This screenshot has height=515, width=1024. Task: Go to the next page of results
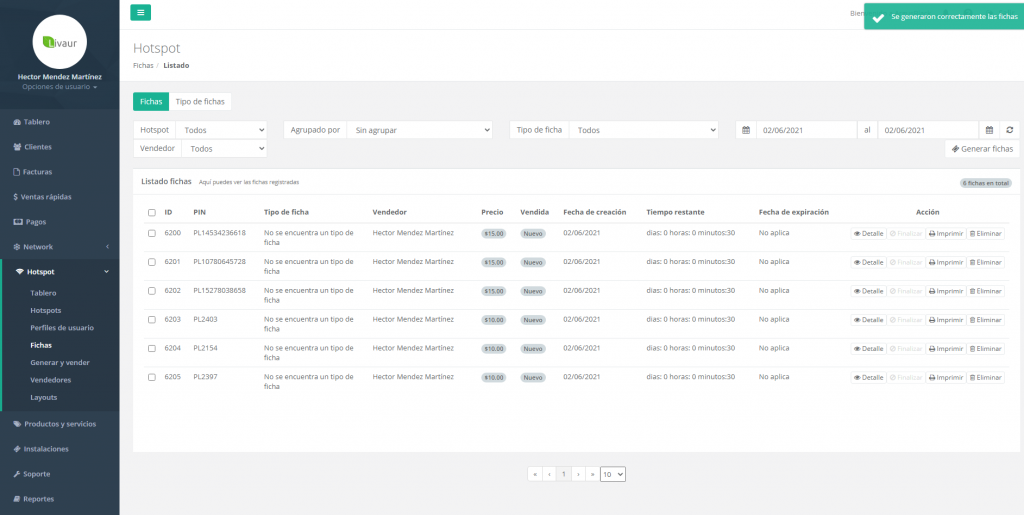[x=579, y=475]
